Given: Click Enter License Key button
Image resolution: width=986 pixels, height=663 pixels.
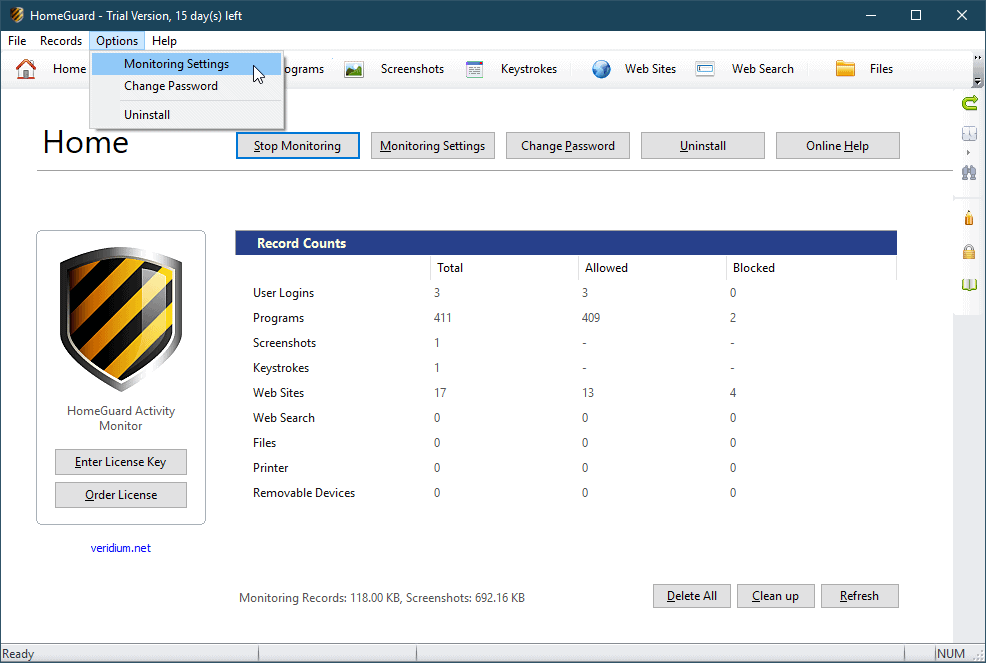Looking at the screenshot, I should point(121,462).
